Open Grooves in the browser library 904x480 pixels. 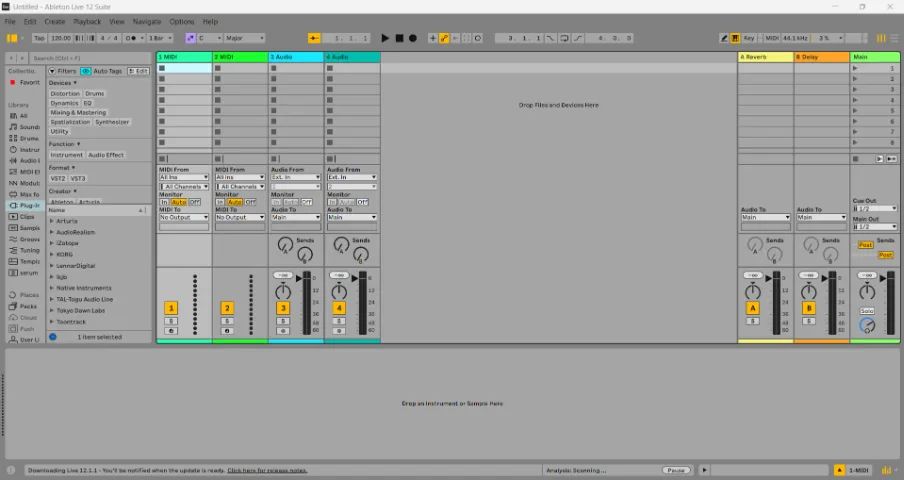click(25, 239)
